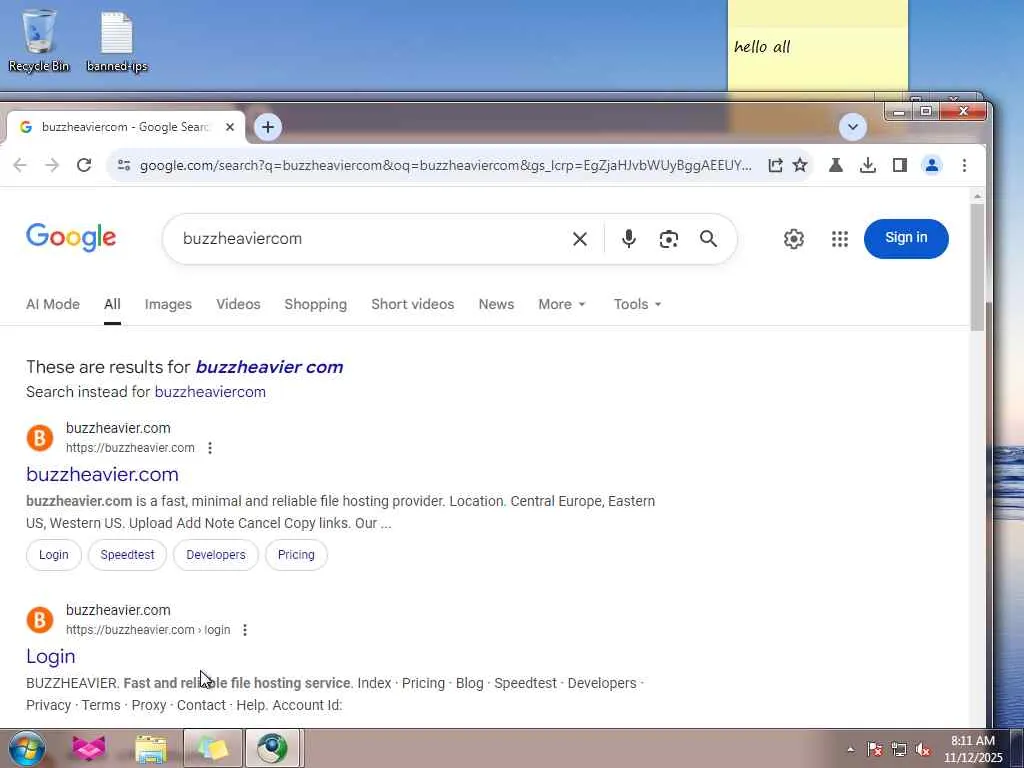Click the Pricing sitelink chip
The height and width of the screenshot is (768, 1024).
click(296, 554)
